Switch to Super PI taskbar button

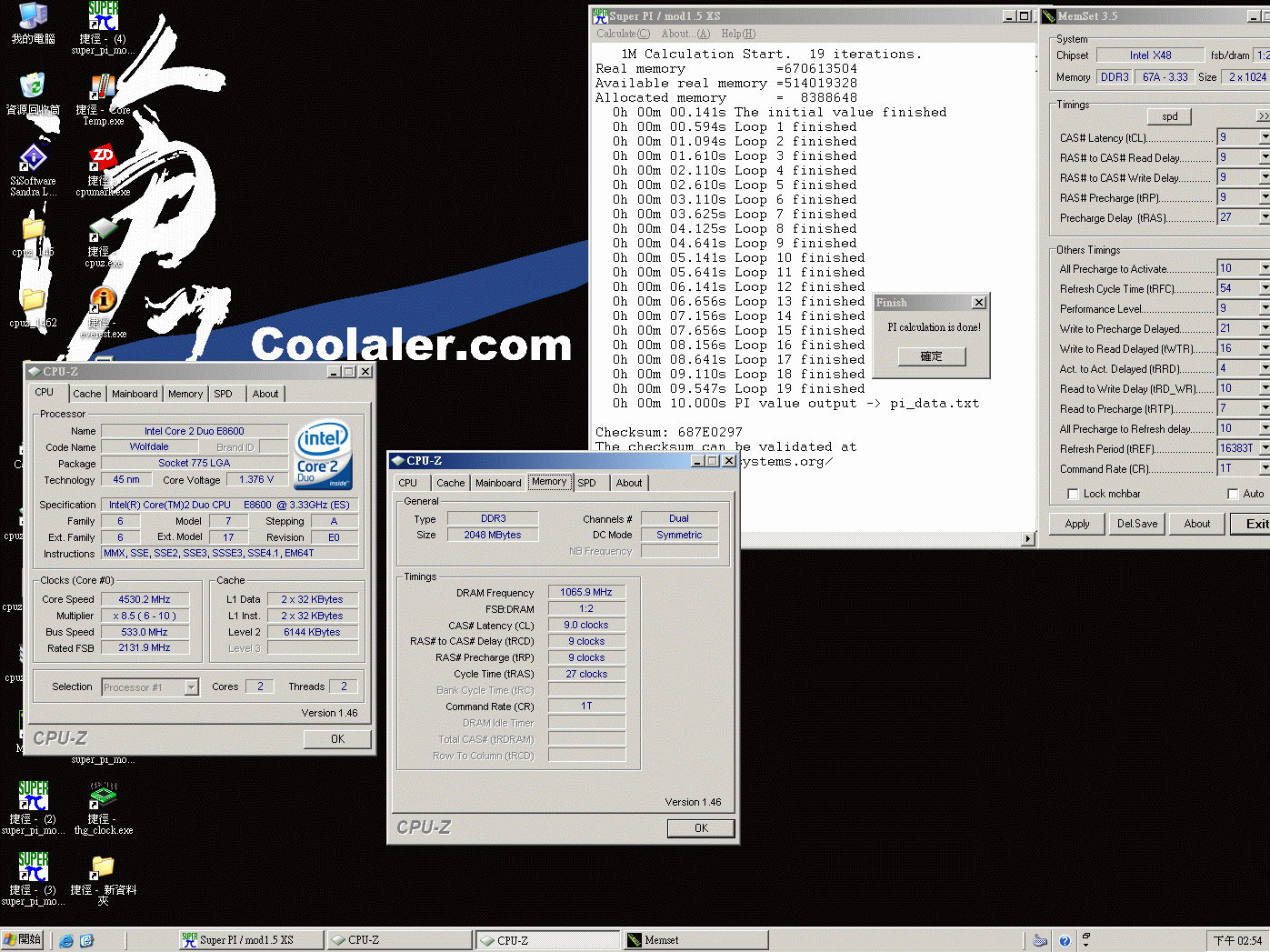coord(250,940)
